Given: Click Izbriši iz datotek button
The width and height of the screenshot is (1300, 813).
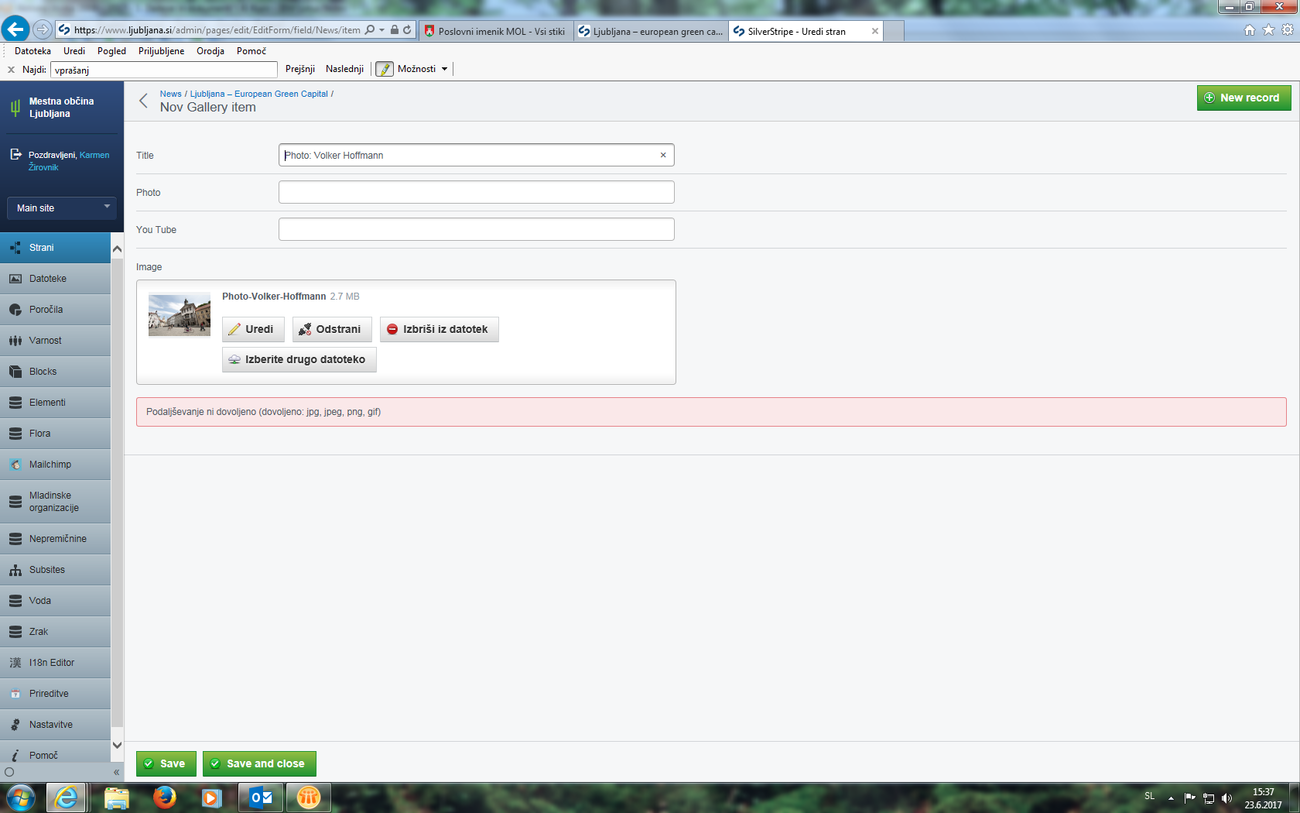Looking at the screenshot, I should tap(439, 329).
